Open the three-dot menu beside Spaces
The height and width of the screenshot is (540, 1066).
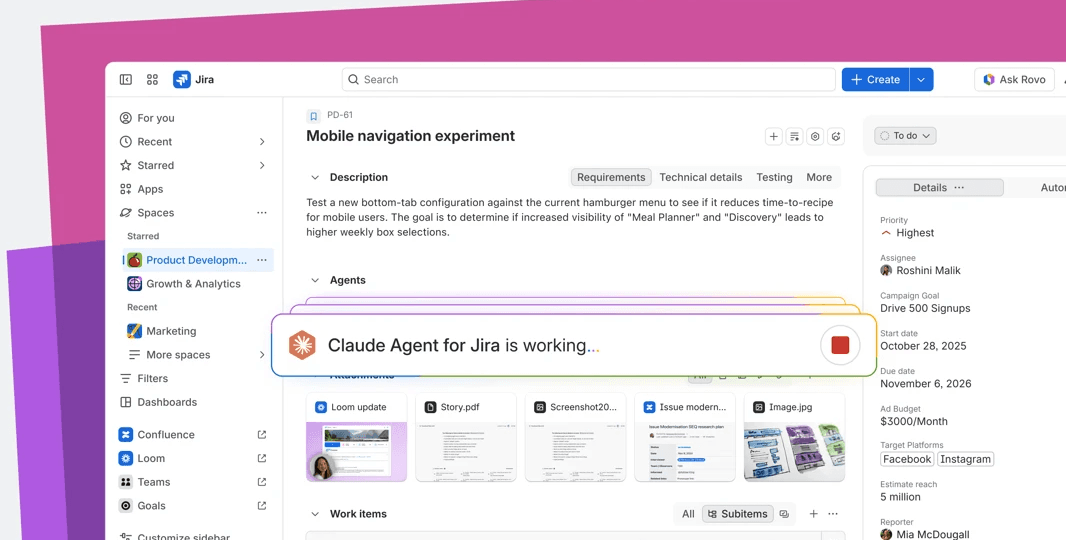click(262, 213)
